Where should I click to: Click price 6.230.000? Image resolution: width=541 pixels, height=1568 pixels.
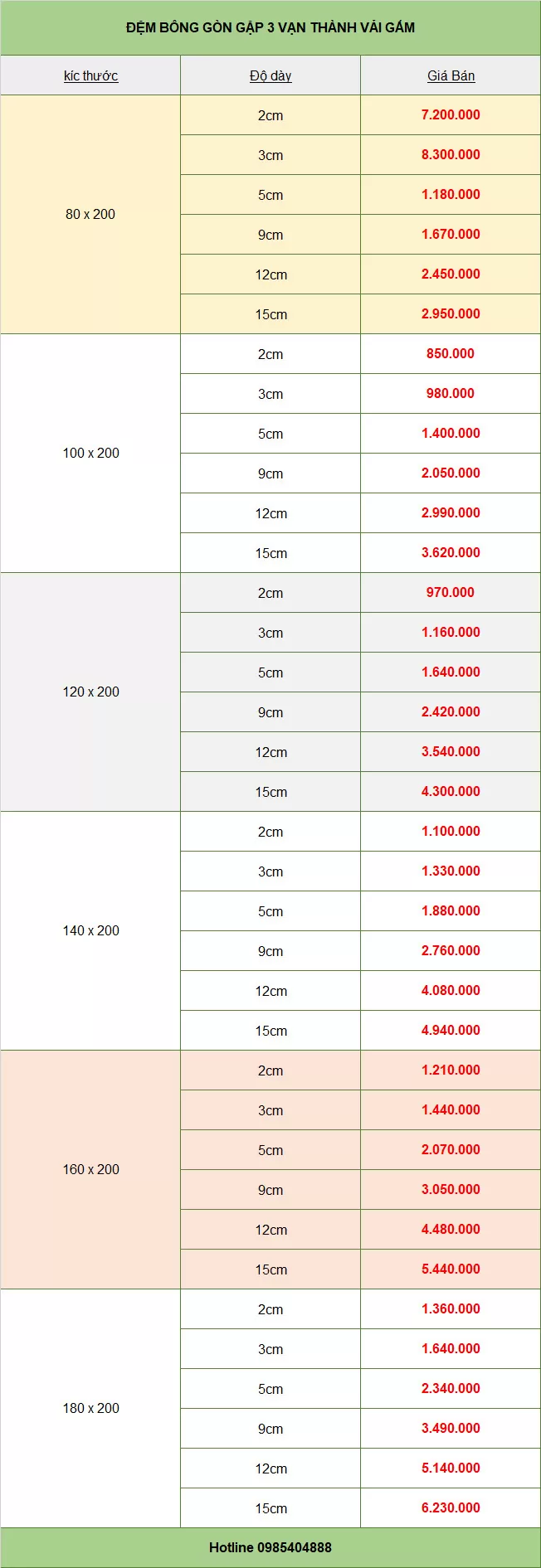(x=451, y=1507)
